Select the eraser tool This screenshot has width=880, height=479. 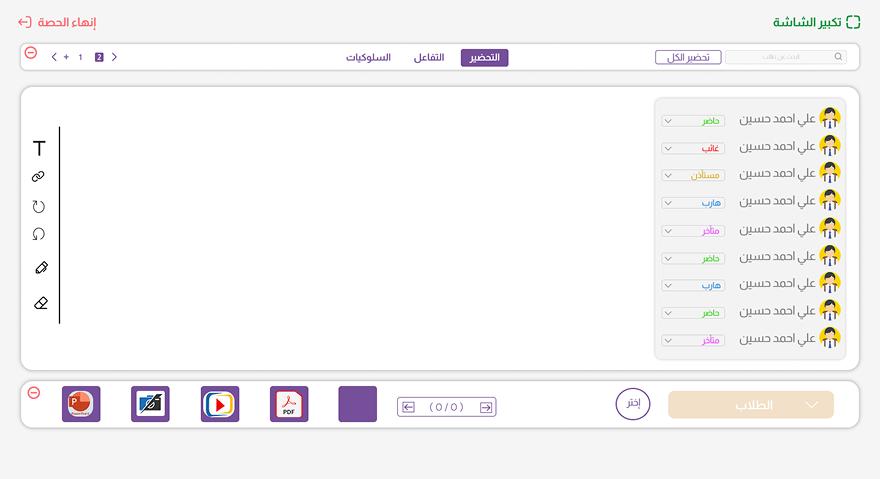coord(40,303)
